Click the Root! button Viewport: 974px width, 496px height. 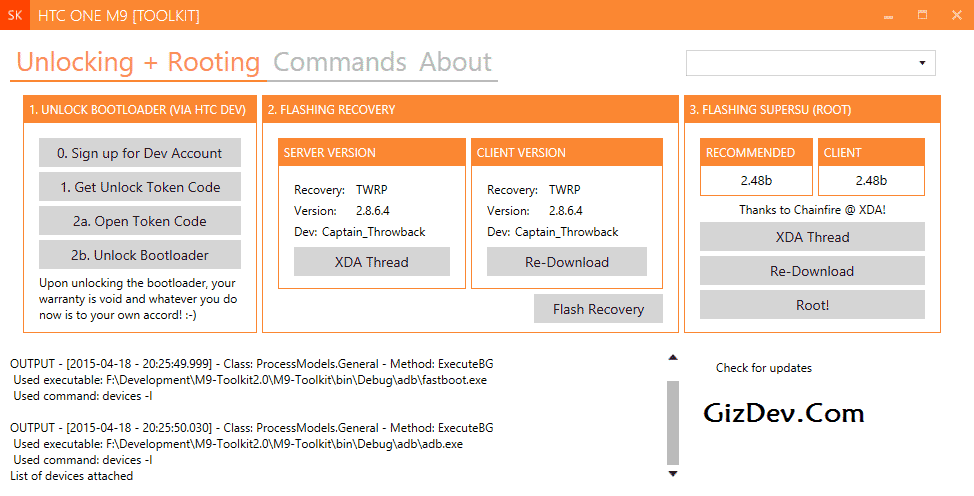pyautogui.click(x=812, y=305)
